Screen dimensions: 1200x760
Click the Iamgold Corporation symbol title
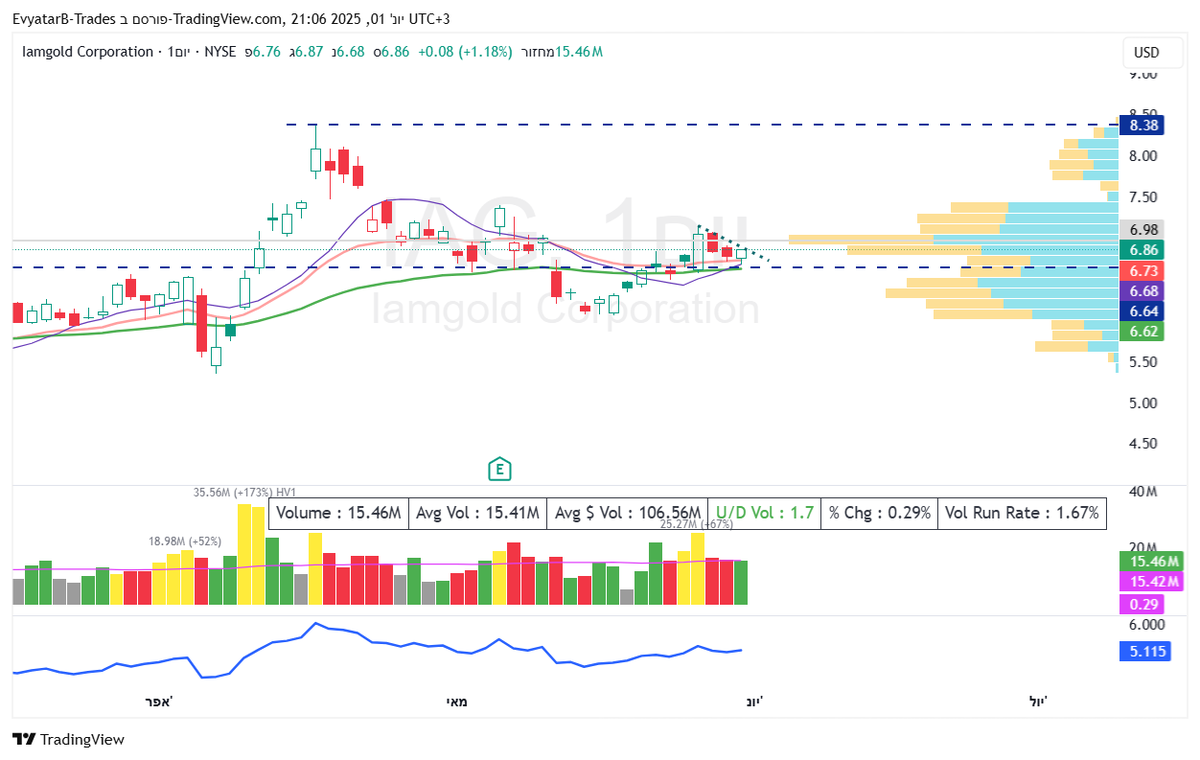coord(87,51)
